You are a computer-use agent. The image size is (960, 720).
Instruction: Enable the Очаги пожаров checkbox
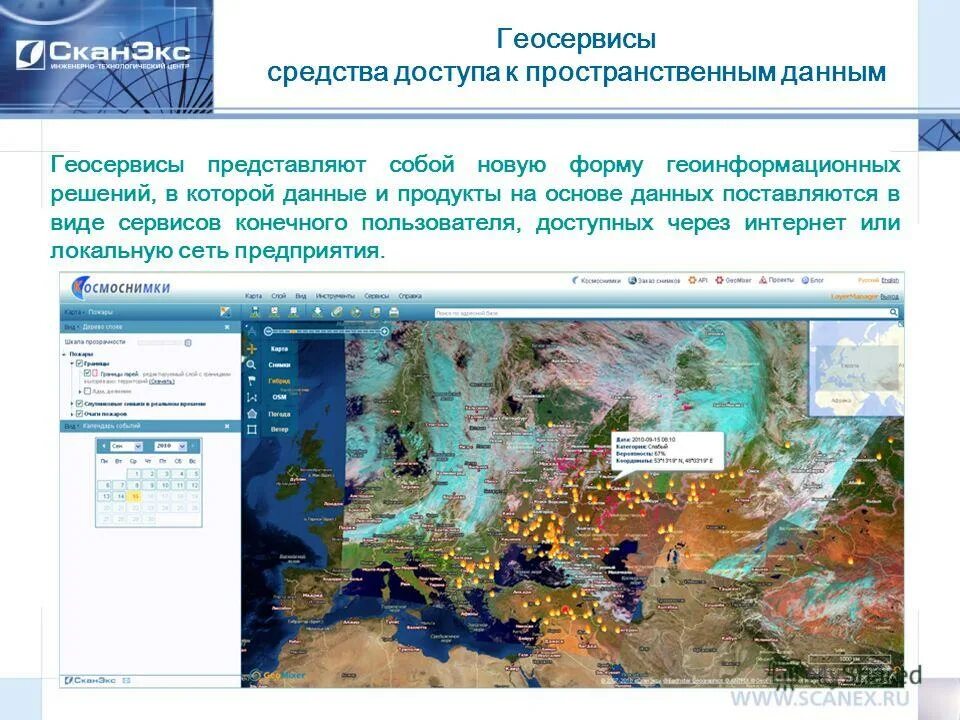[78, 414]
